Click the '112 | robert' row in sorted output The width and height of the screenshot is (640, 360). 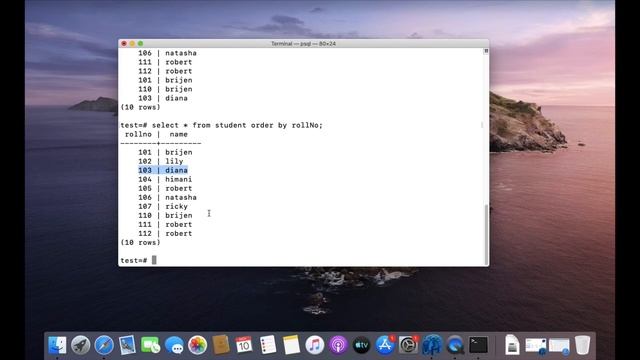pyautogui.click(x=165, y=233)
